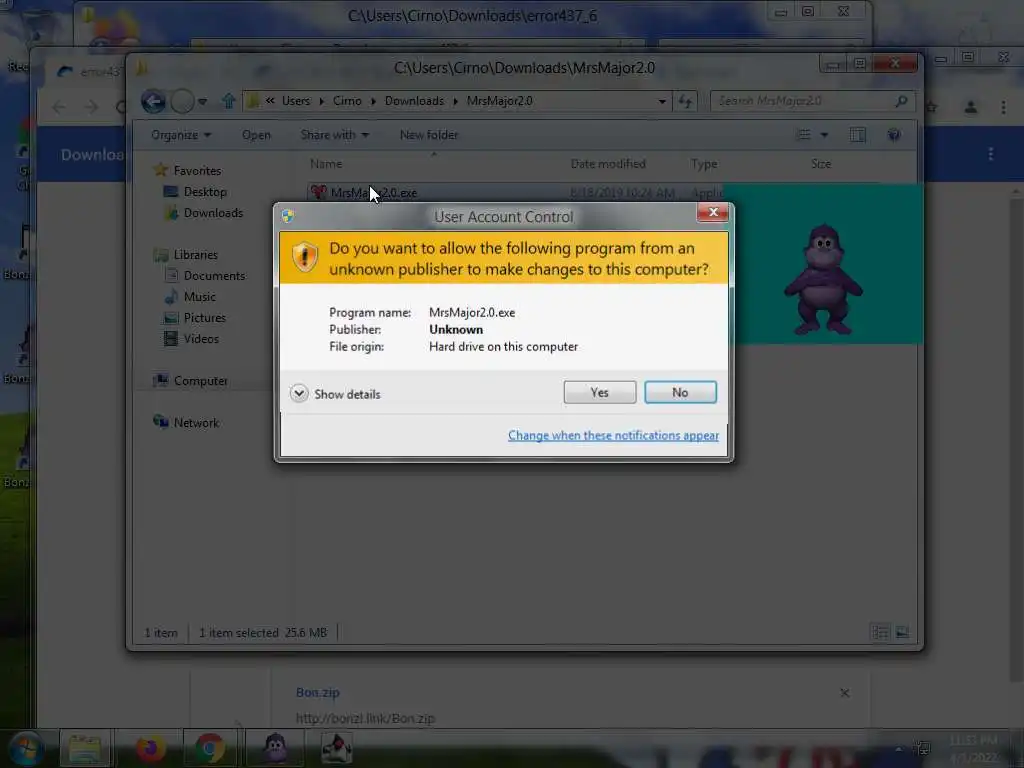Click the UAC warning shield icon
The height and width of the screenshot is (768, 1024).
pyautogui.click(x=304, y=257)
